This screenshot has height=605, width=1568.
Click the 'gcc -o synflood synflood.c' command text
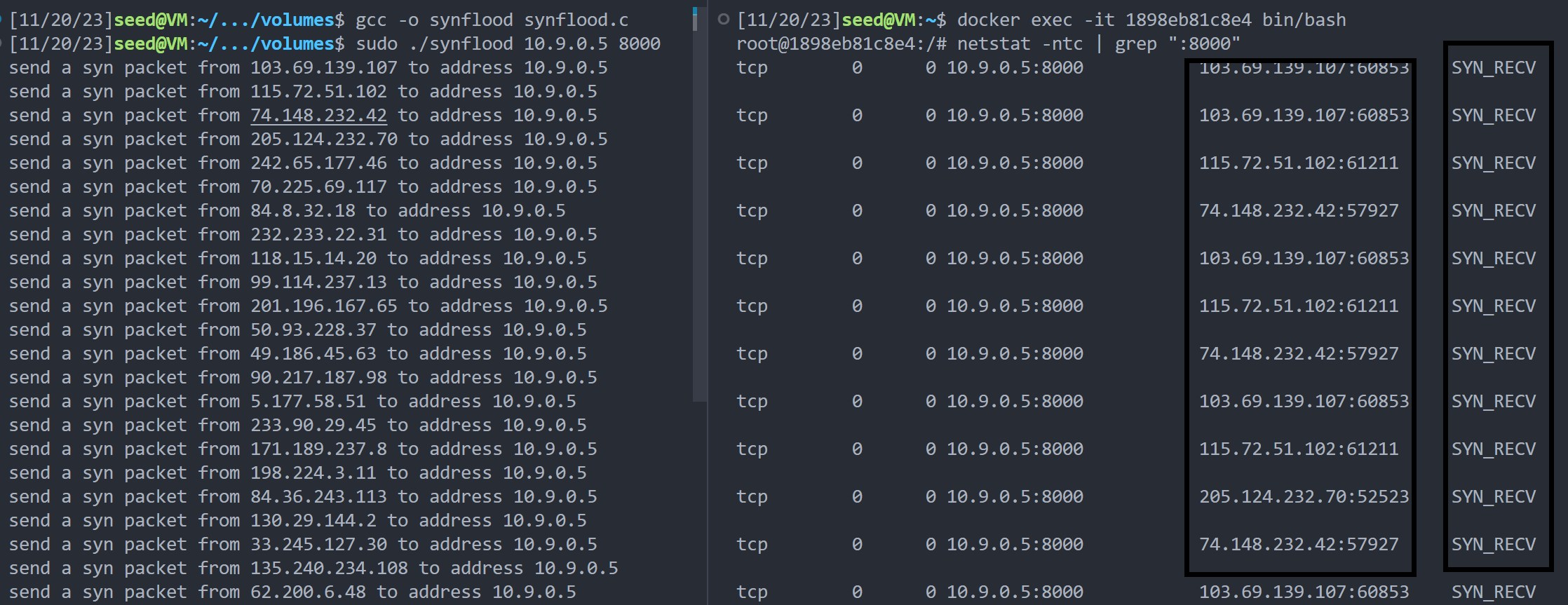(x=492, y=20)
